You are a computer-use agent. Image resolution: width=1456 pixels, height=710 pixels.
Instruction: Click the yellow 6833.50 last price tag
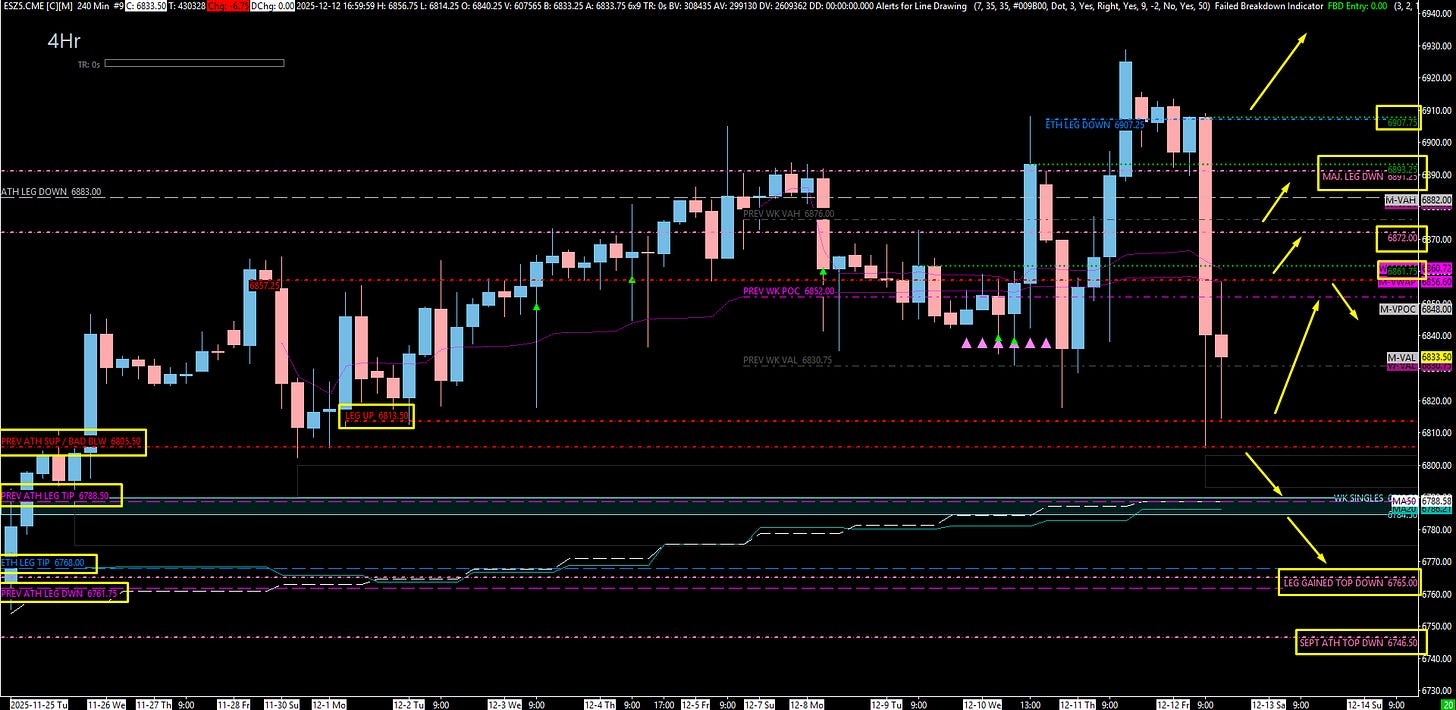pos(1436,357)
